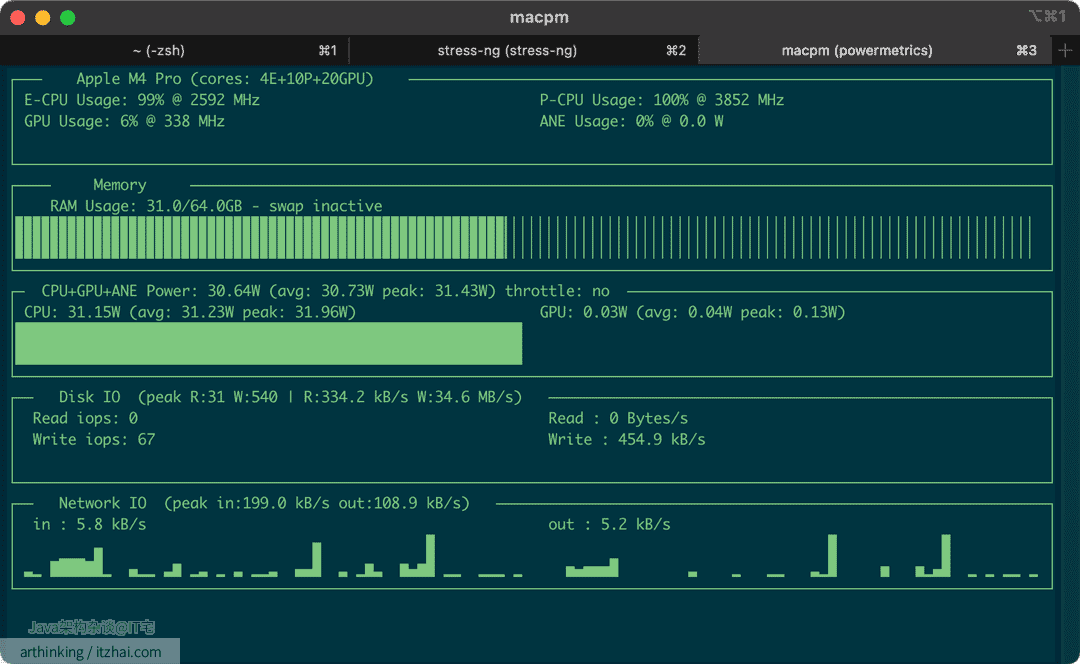The width and height of the screenshot is (1080, 664).
Task: Click the out : 5.2 kB/s reading
Action: pos(609,524)
